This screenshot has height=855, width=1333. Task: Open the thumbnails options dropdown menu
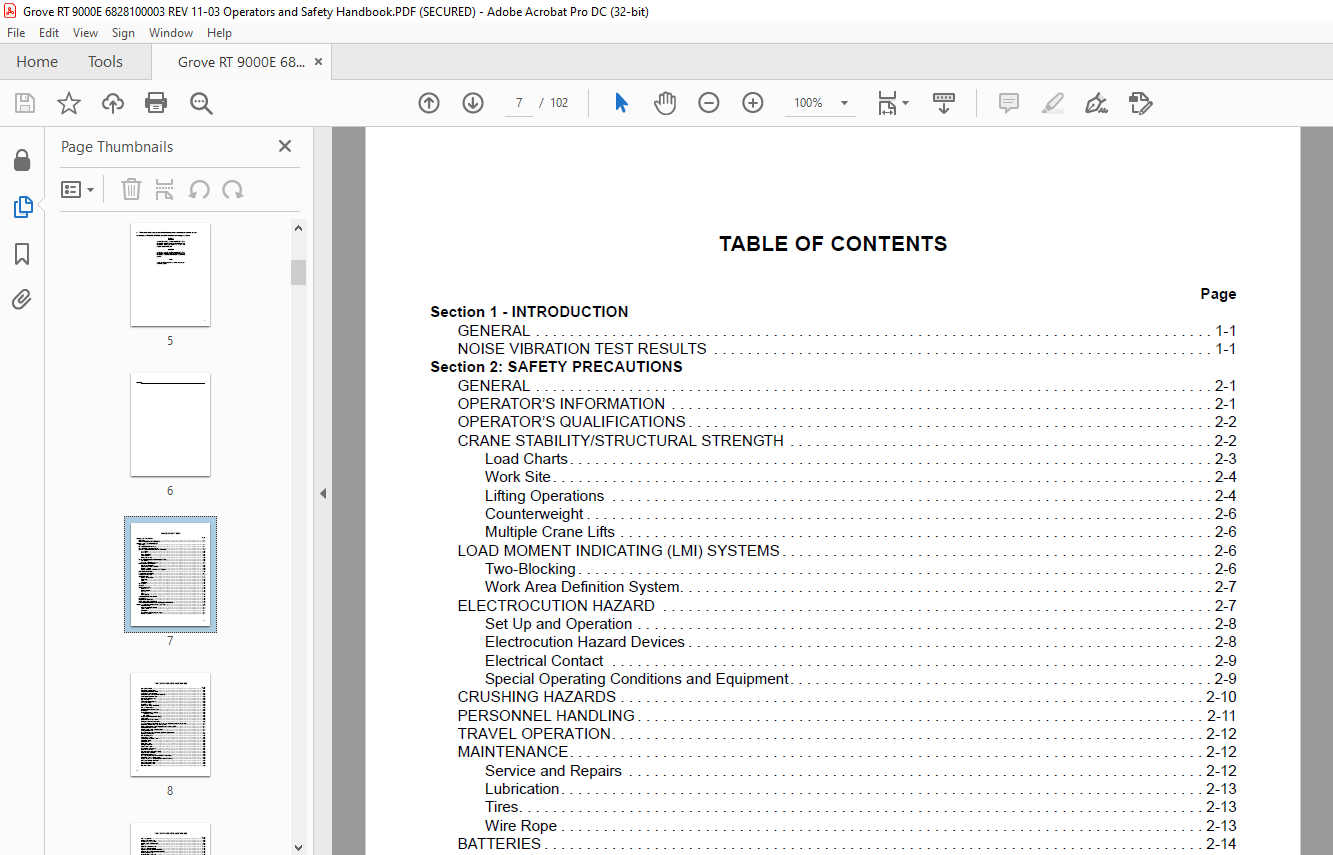pyautogui.click(x=77, y=190)
